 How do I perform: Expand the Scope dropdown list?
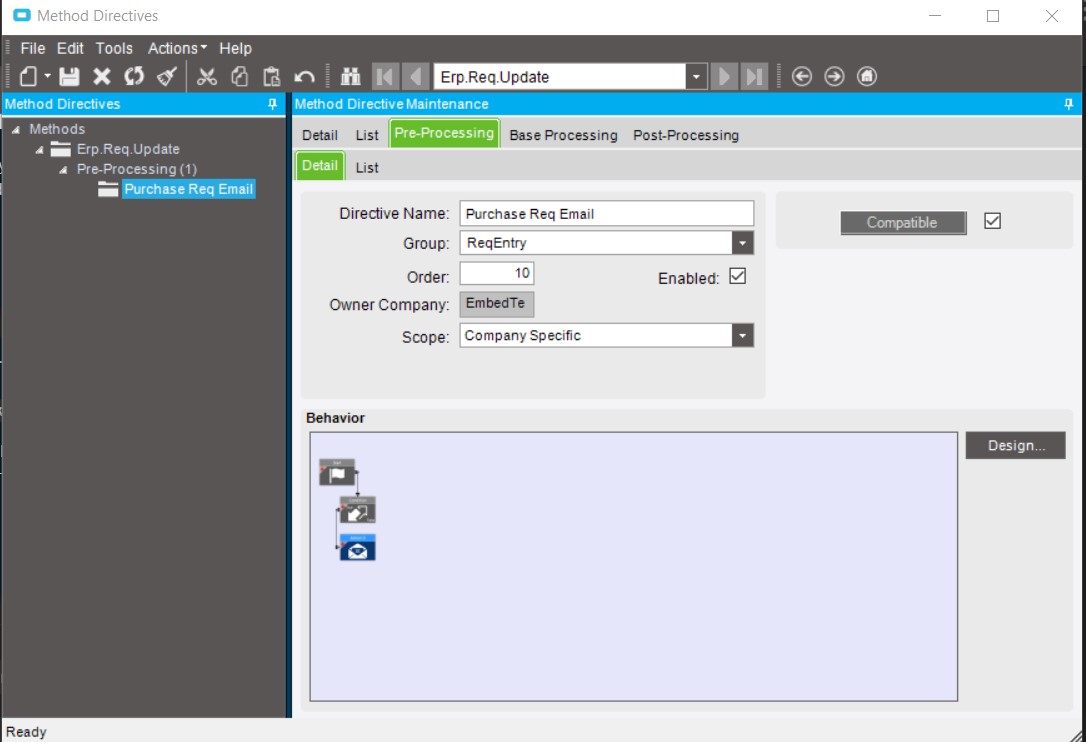click(x=742, y=336)
